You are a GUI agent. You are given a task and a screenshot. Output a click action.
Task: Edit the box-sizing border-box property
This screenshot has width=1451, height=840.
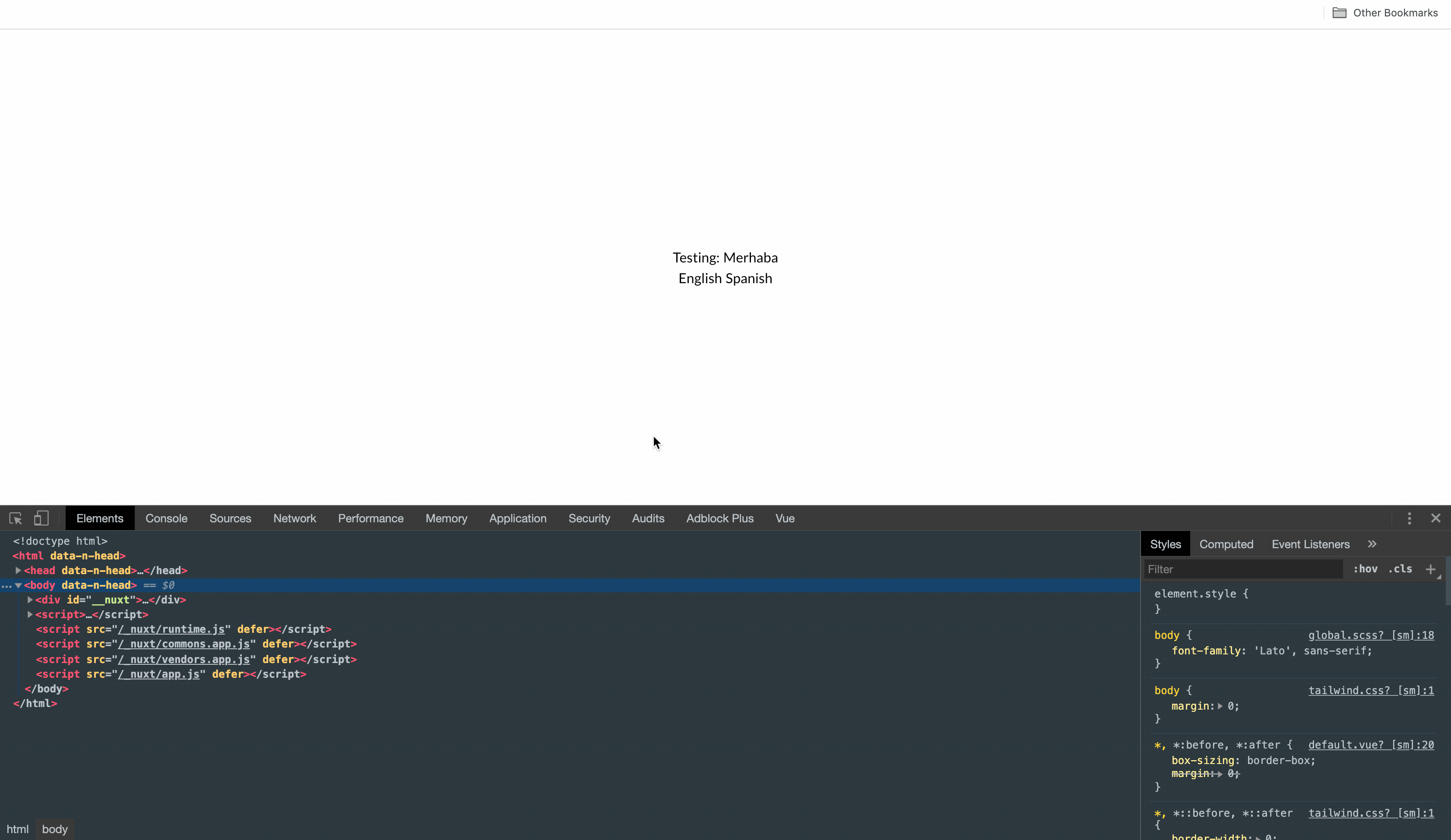pos(1244,761)
